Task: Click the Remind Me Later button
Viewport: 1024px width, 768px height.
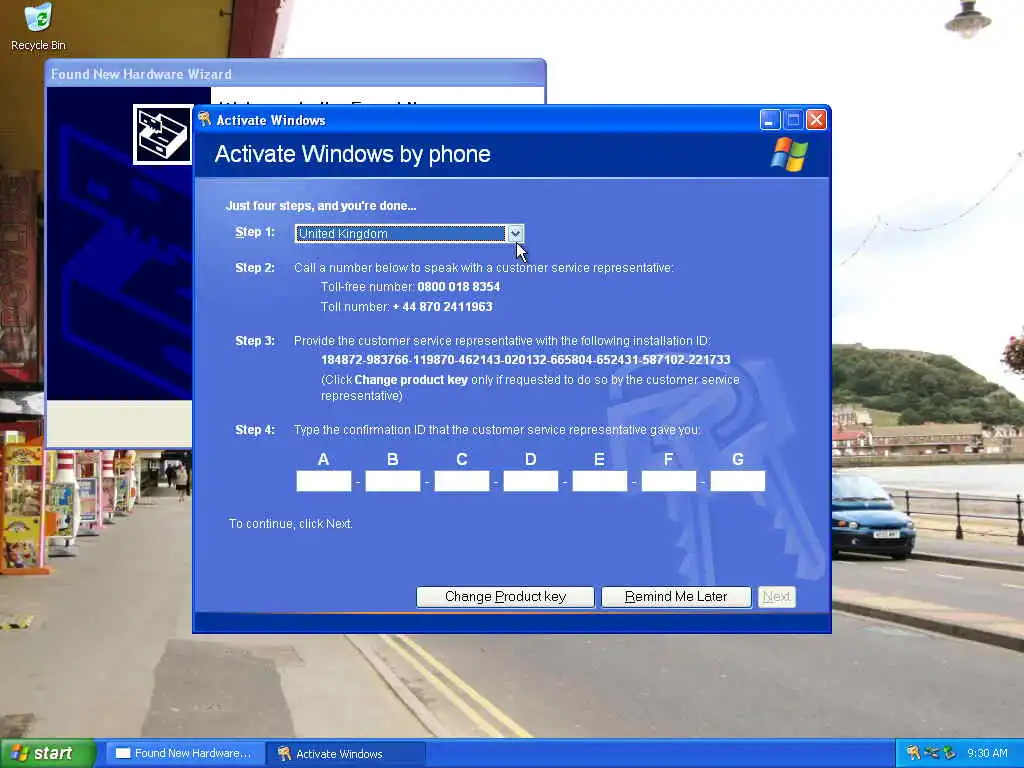Action: click(676, 596)
